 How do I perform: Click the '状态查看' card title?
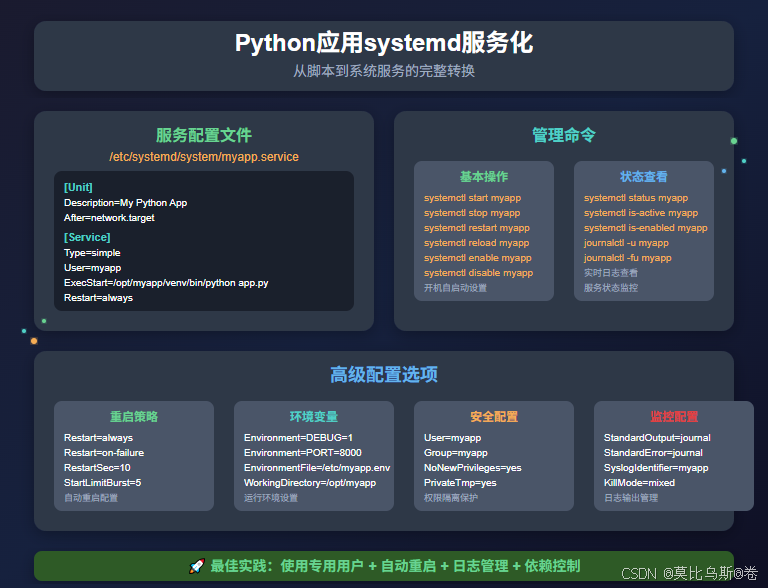(644, 176)
